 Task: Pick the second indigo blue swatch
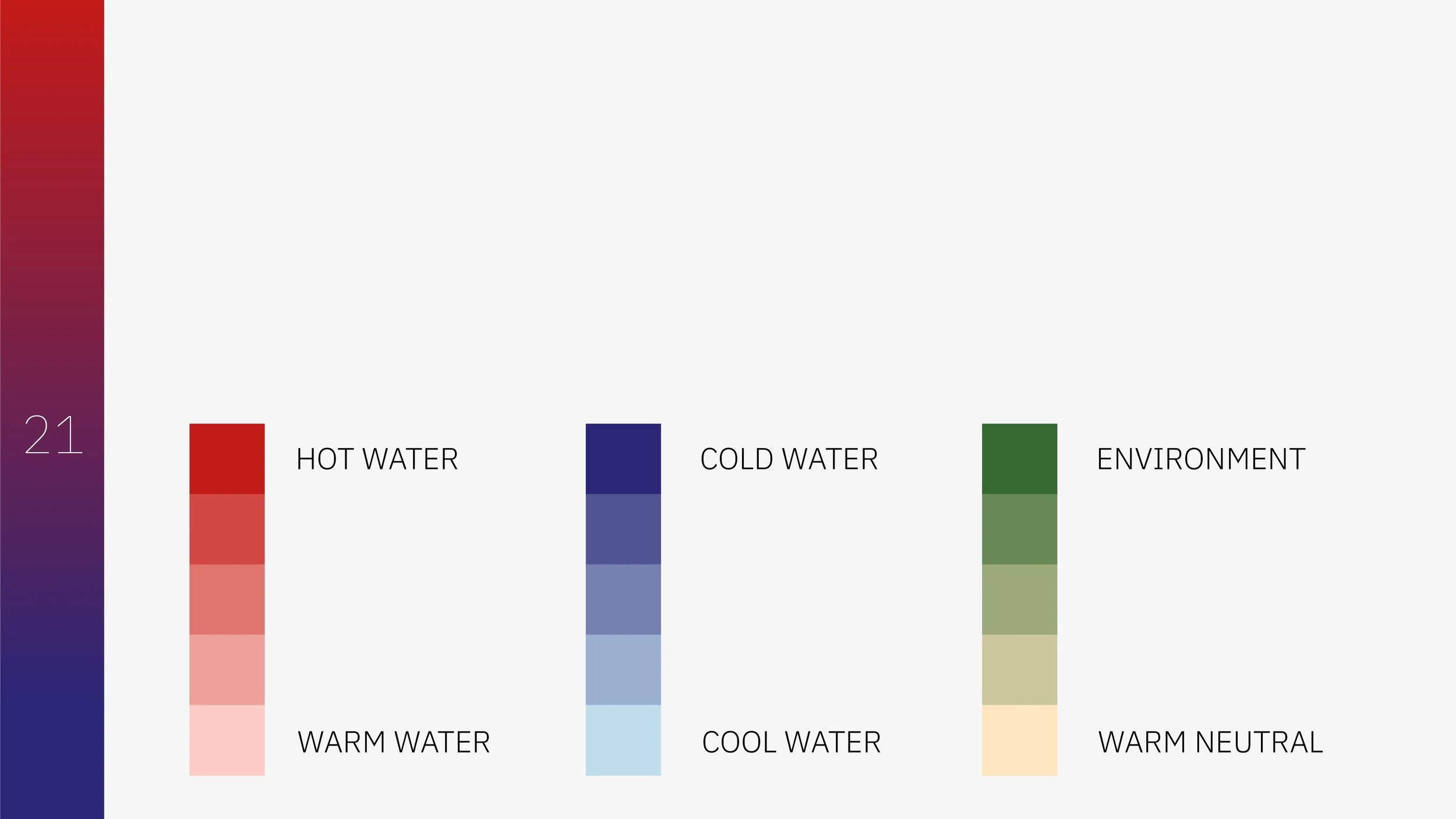tap(623, 529)
